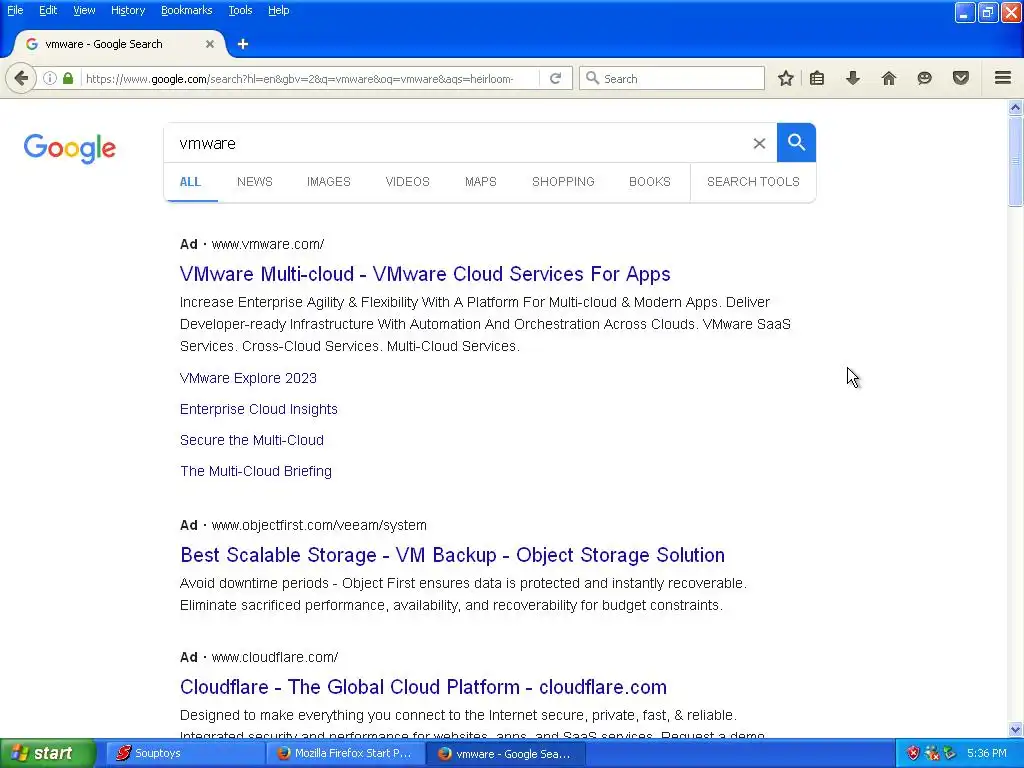Show bookmarks list icon
Image resolution: width=1024 pixels, height=768 pixels.
817,78
